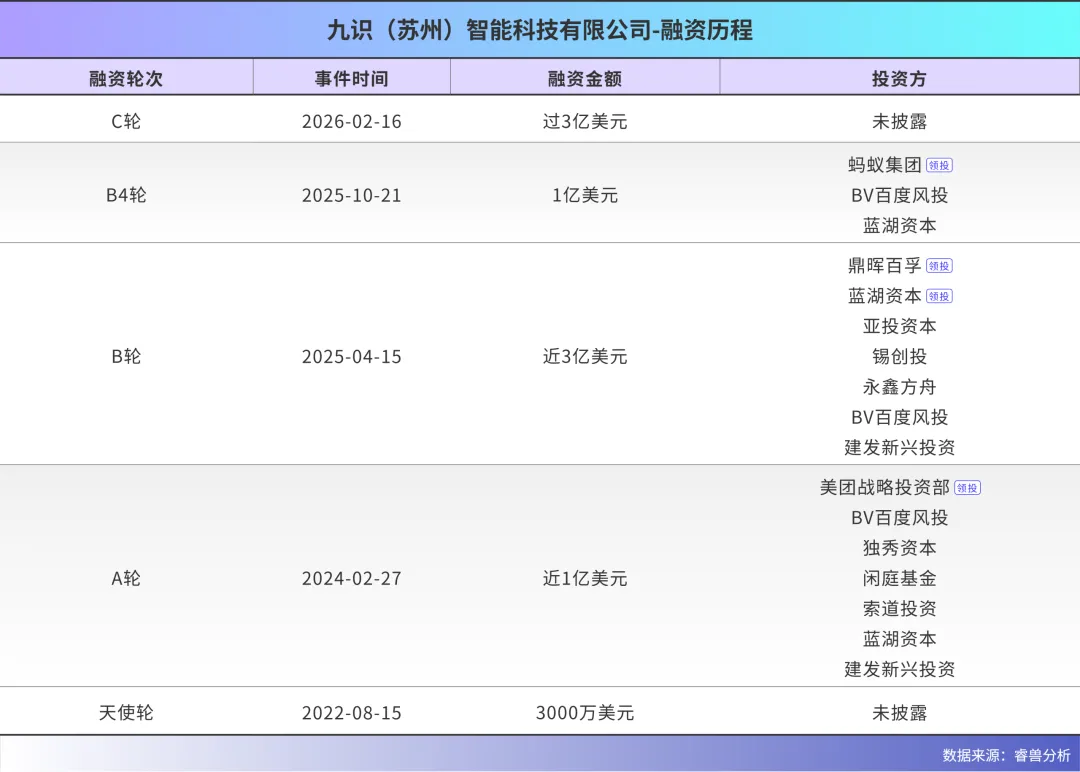
Task: Click 蓝湖资本 in the B轮 row
Action: point(884,295)
